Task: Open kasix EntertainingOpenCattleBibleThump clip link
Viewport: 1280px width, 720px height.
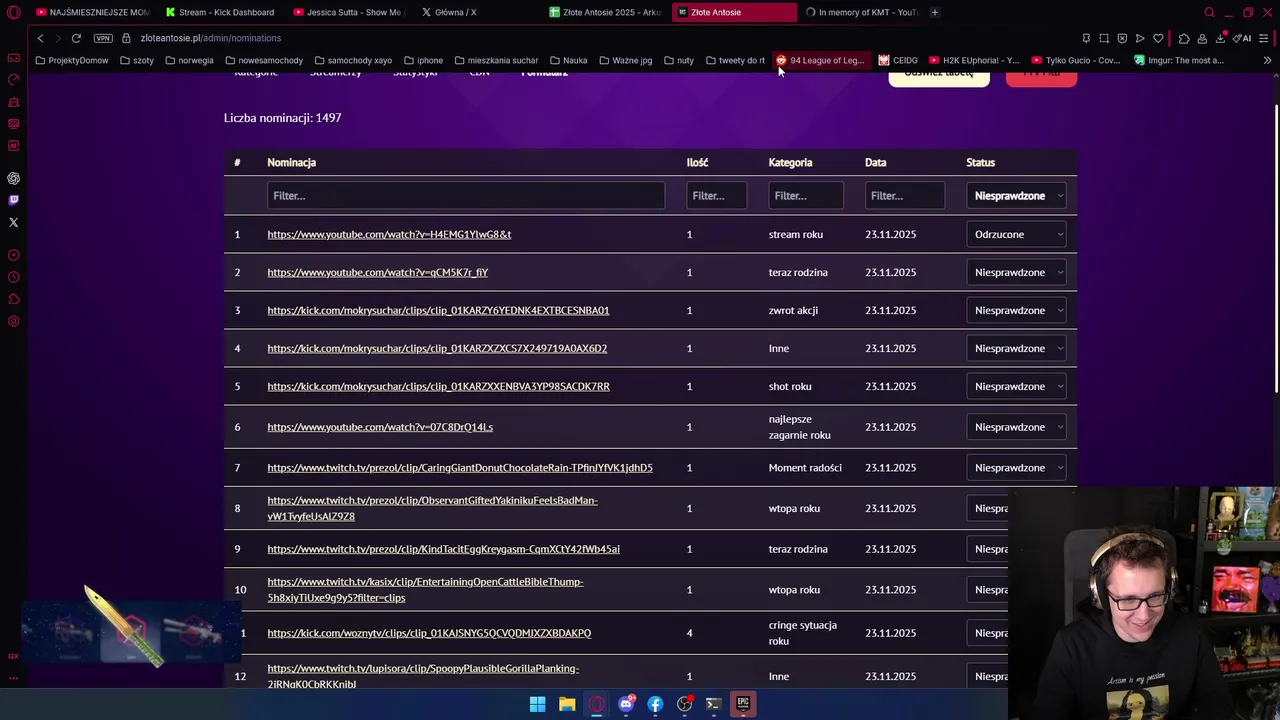Action: 425,590
